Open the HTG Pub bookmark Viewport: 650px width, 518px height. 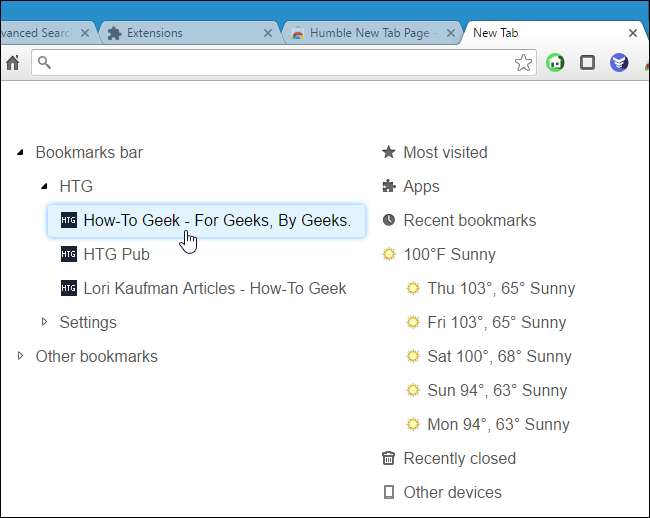[x=116, y=255]
